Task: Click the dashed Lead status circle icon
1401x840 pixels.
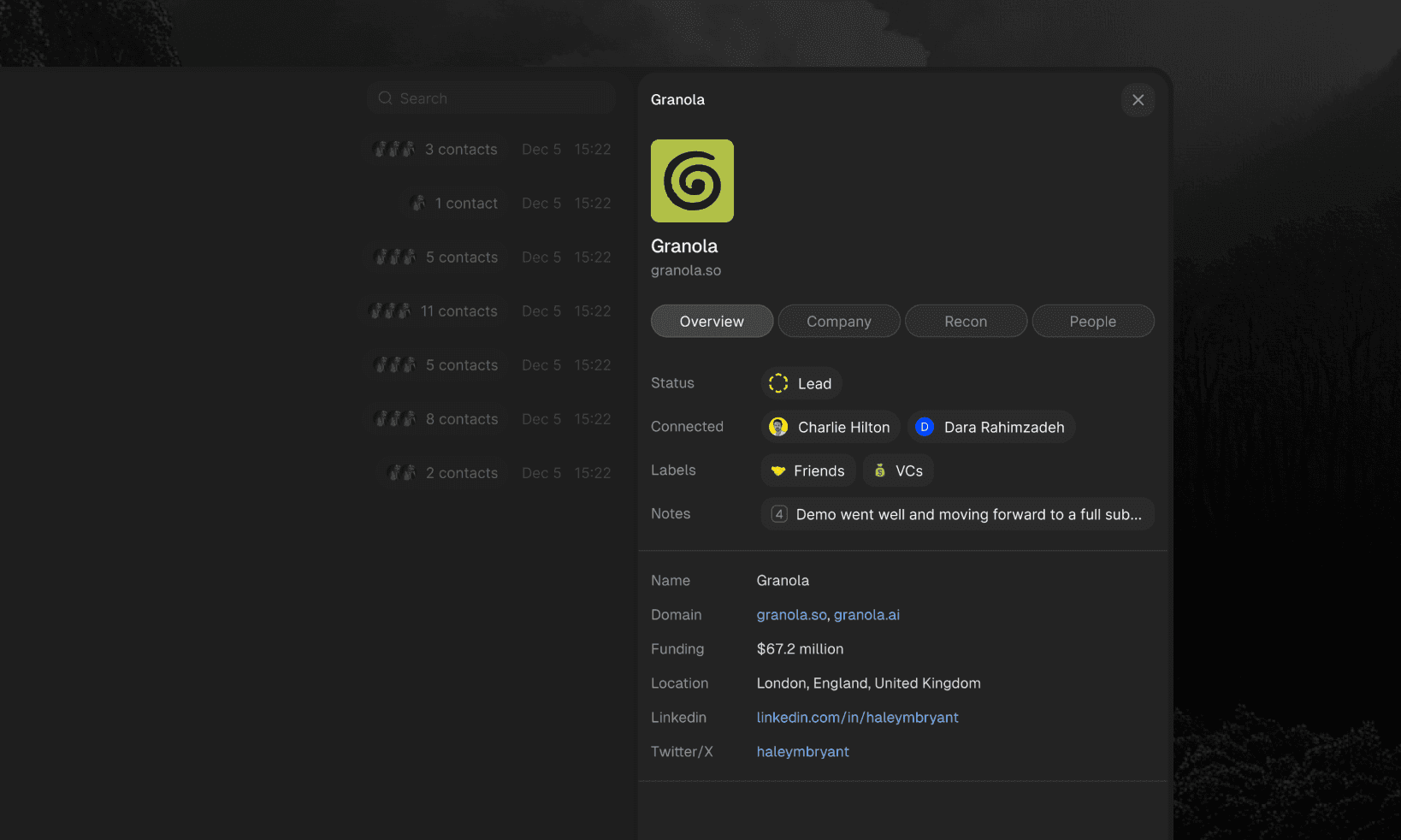Action: tap(778, 383)
